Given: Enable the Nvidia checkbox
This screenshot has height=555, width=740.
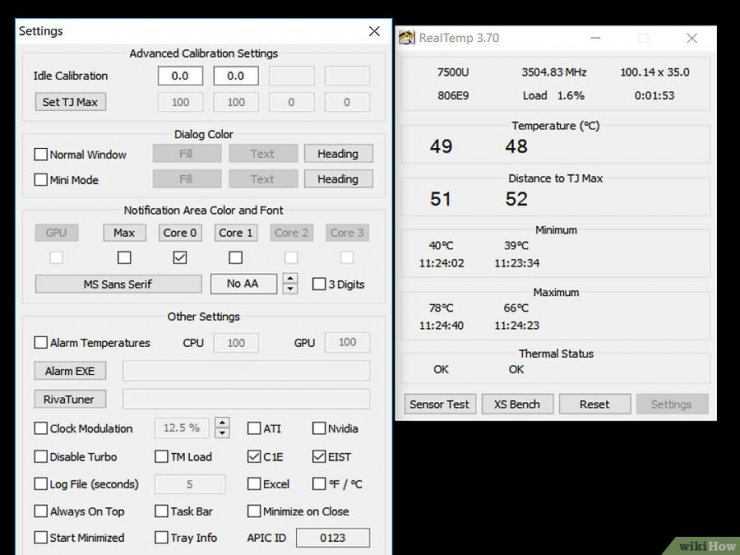Looking at the screenshot, I should click(x=319, y=428).
